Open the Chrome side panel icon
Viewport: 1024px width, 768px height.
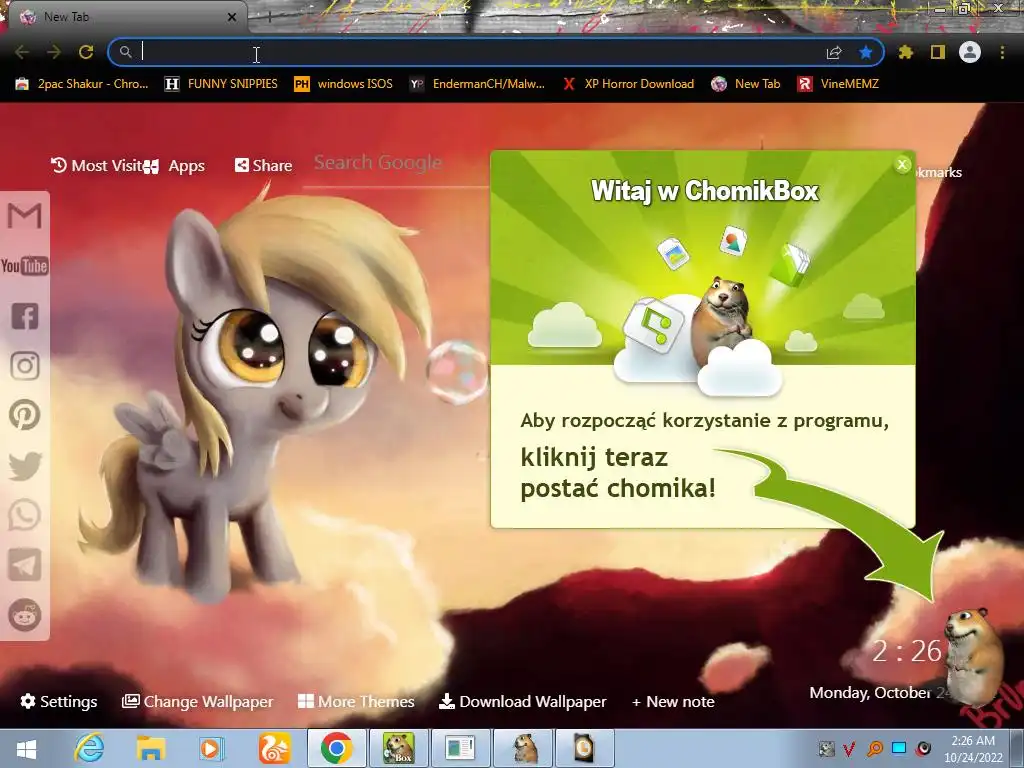point(938,52)
